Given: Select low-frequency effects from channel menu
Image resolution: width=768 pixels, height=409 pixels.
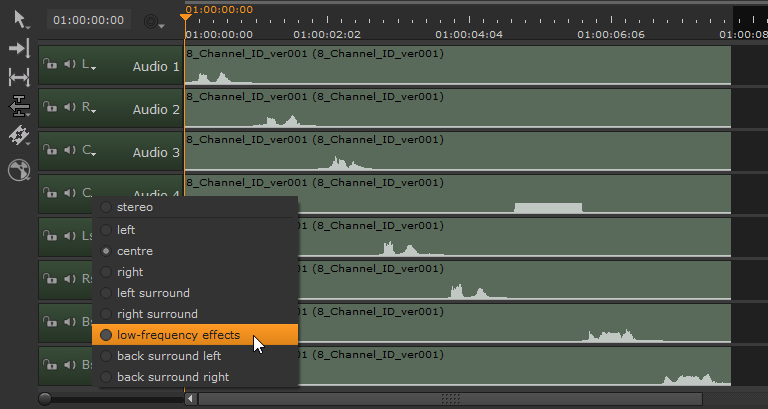Looking at the screenshot, I should point(178,335).
